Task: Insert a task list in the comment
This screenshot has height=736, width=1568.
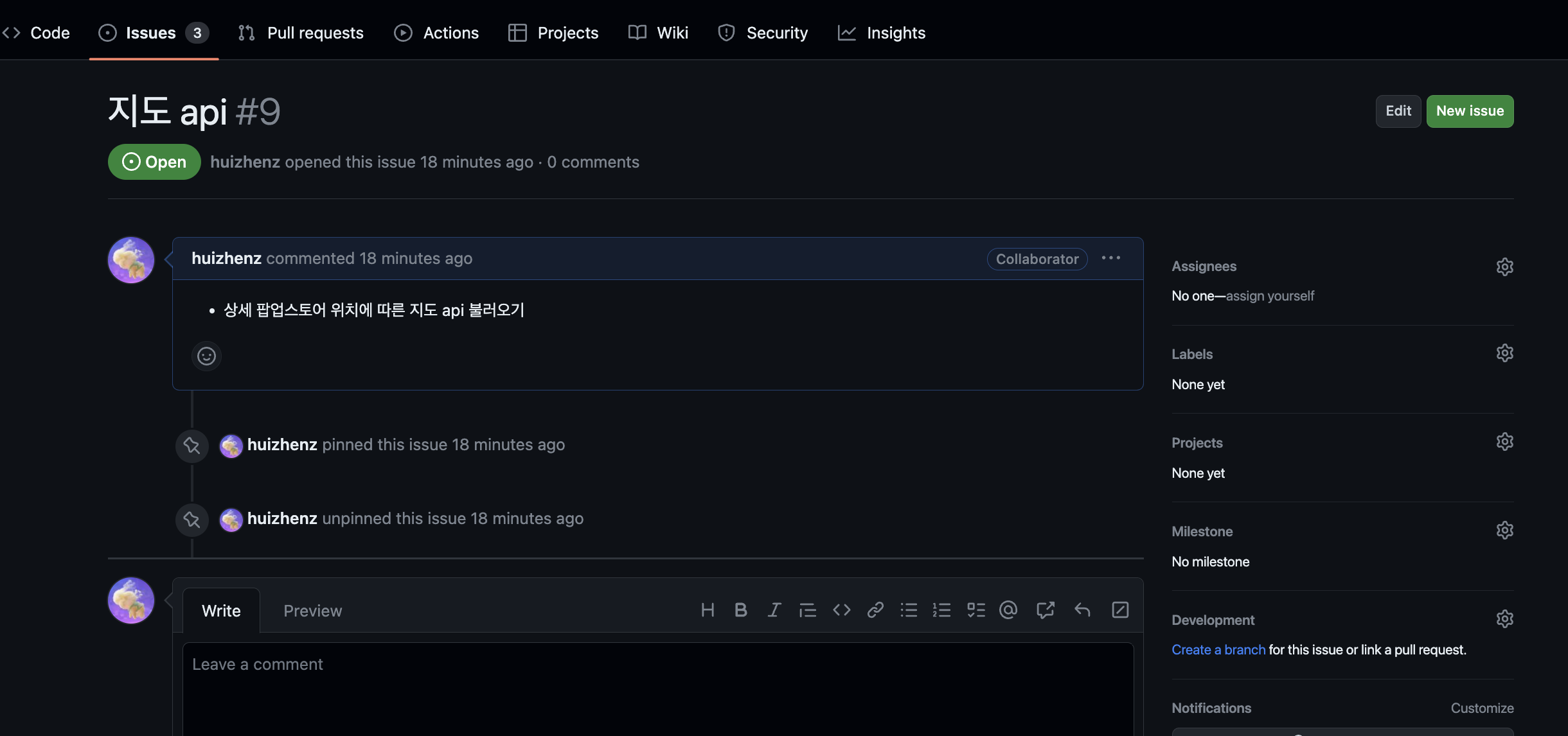Action: (975, 610)
